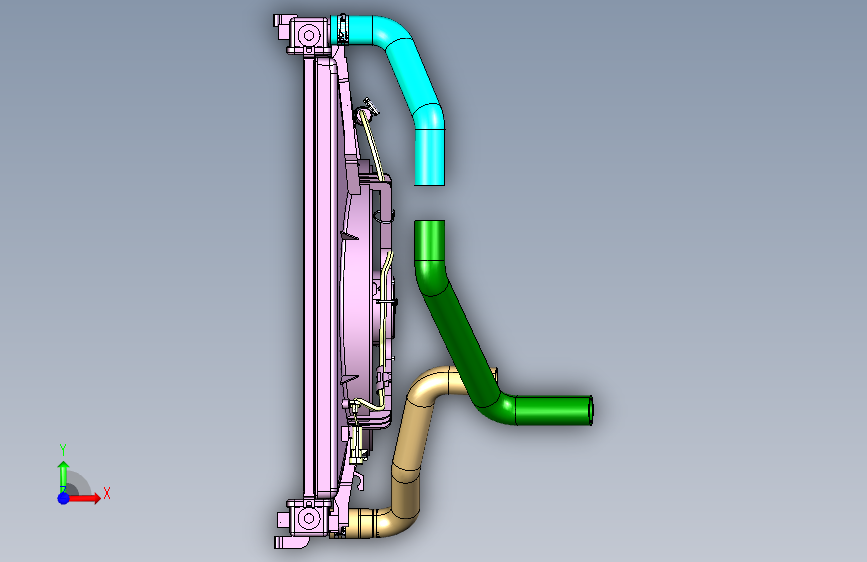Select the pink radiator core body

(320, 277)
